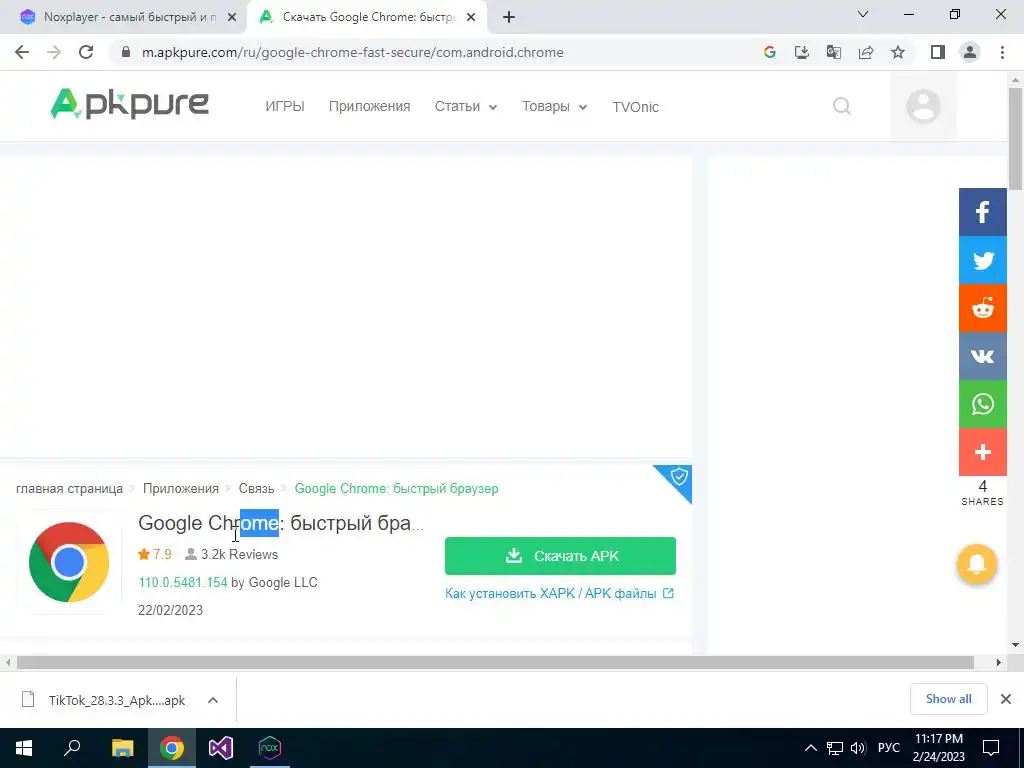Open Nox player from taskbar
Viewport: 1024px width, 768px height.
pos(270,748)
